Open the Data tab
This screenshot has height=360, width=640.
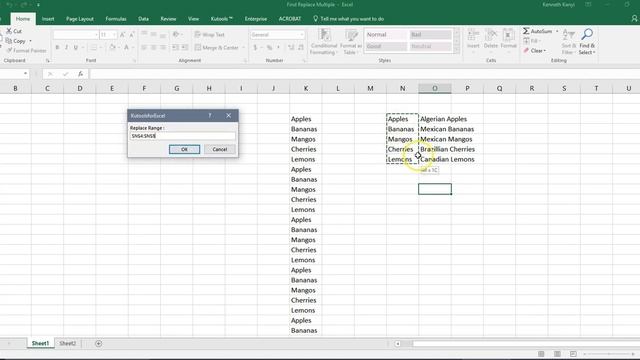click(x=143, y=19)
